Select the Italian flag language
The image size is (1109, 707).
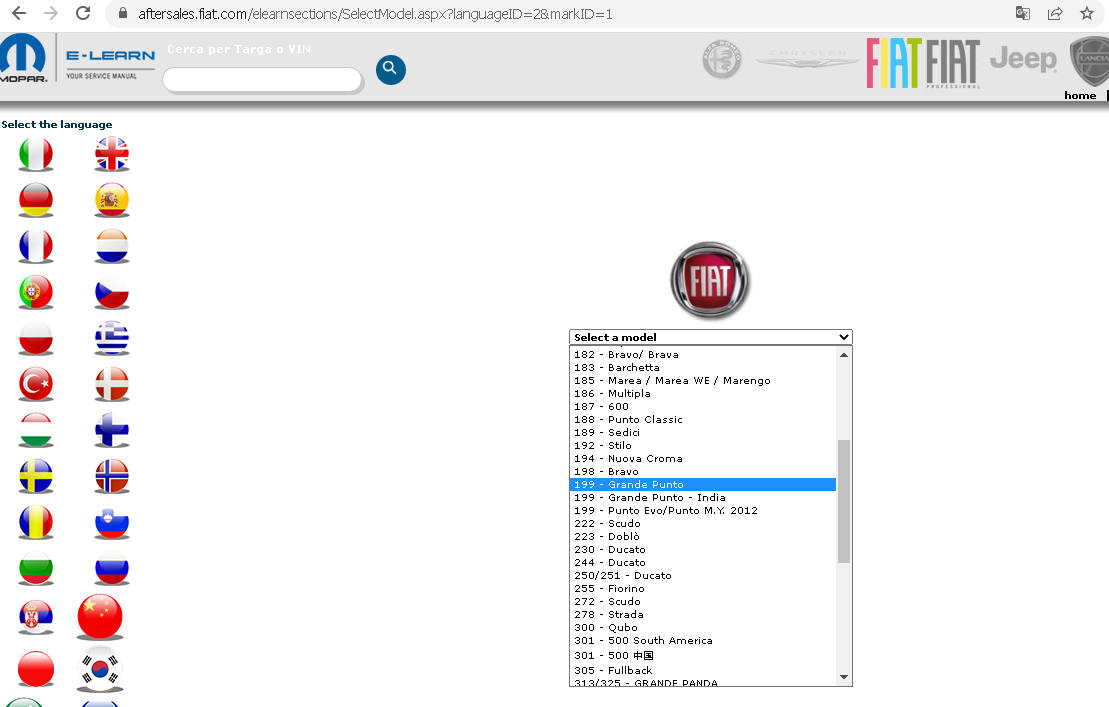[x=36, y=154]
